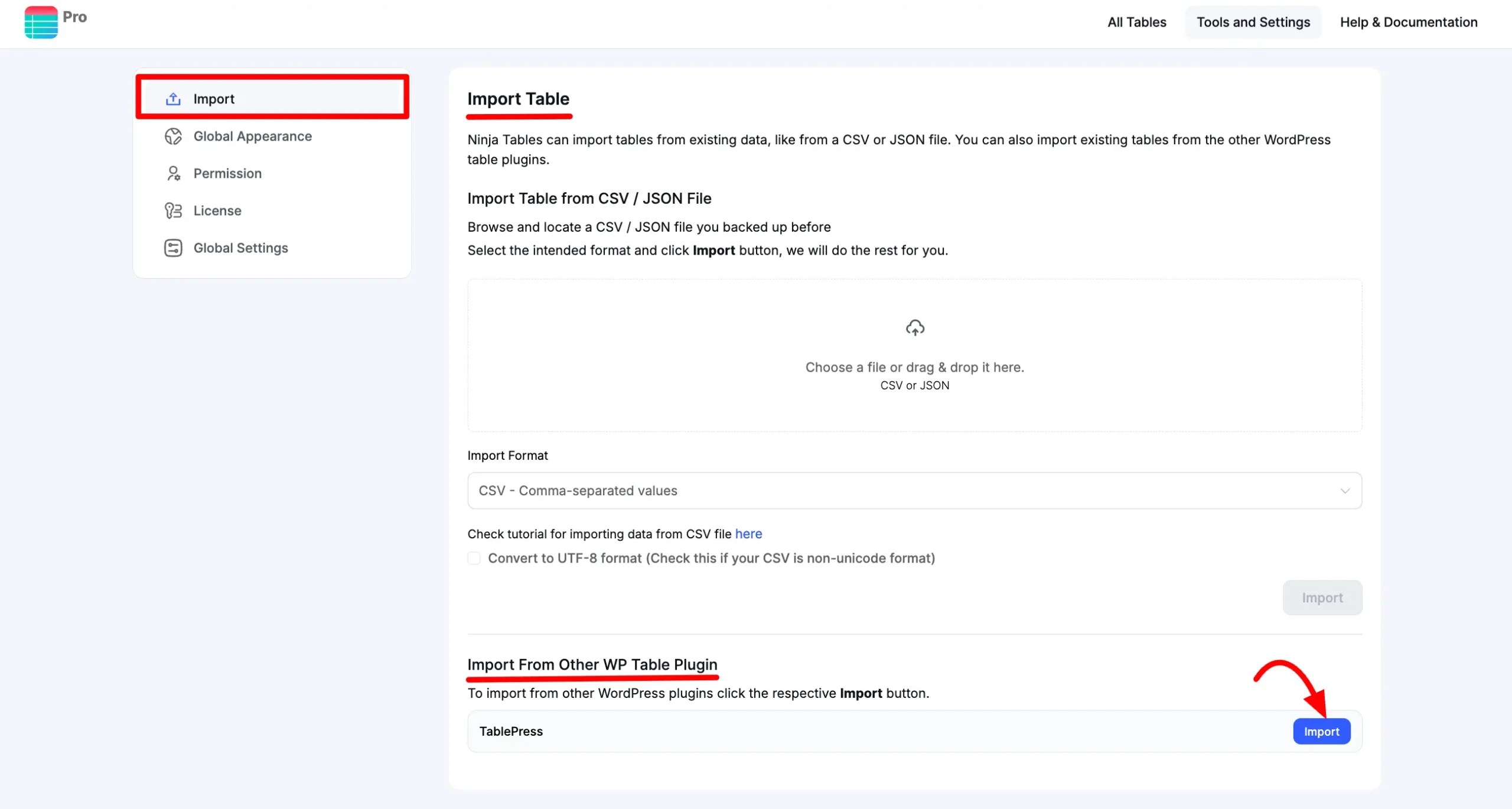Click the Import upload icon in sidebar
Image resolution: width=1512 pixels, height=809 pixels.
click(173, 99)
